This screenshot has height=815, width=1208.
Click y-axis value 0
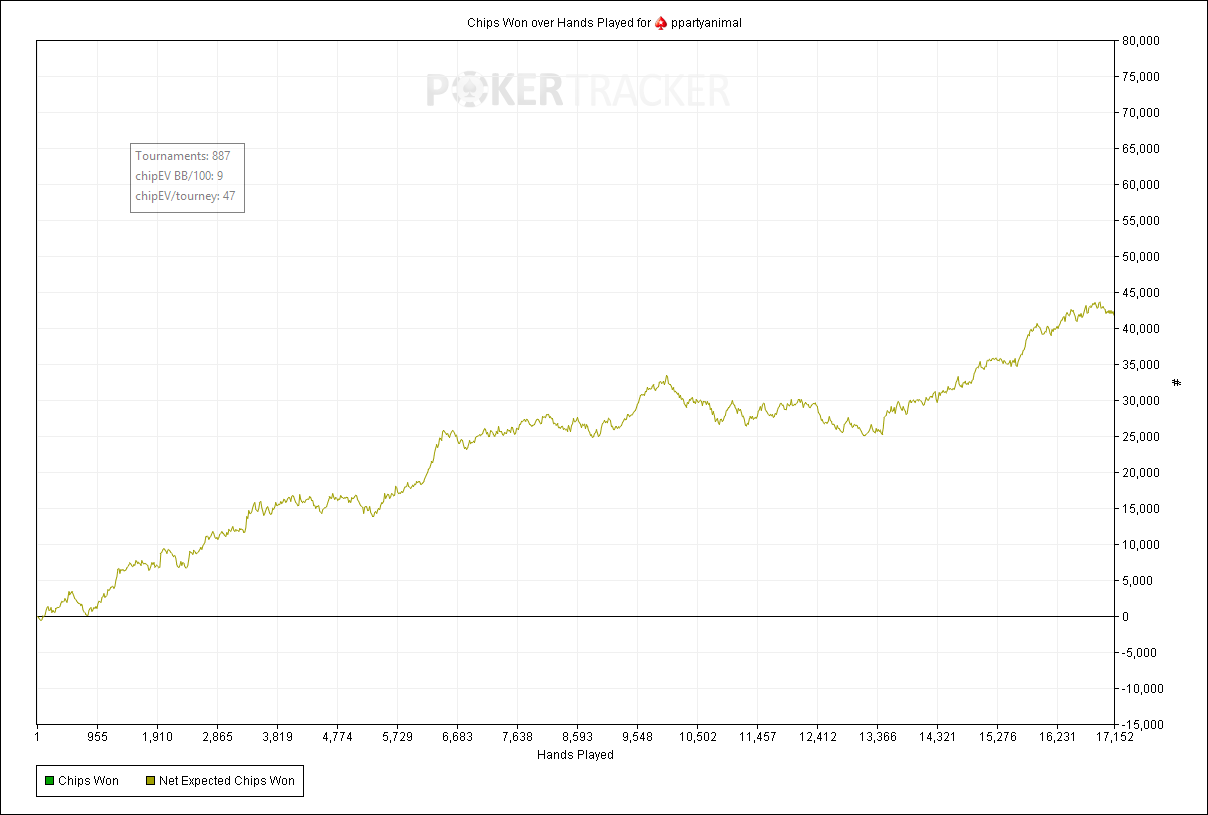(1126, 617)
